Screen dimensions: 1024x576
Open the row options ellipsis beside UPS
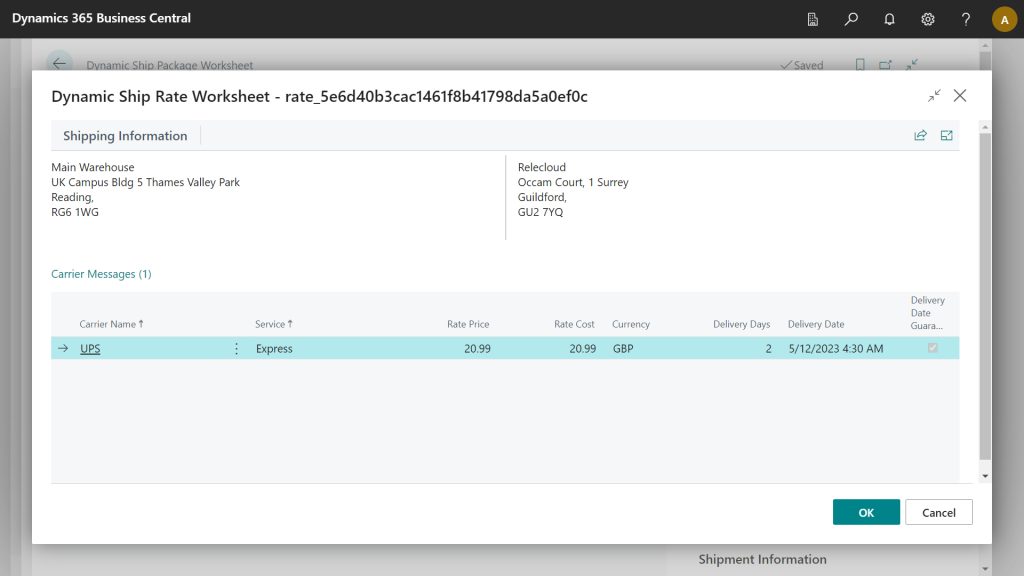point(236,348)
